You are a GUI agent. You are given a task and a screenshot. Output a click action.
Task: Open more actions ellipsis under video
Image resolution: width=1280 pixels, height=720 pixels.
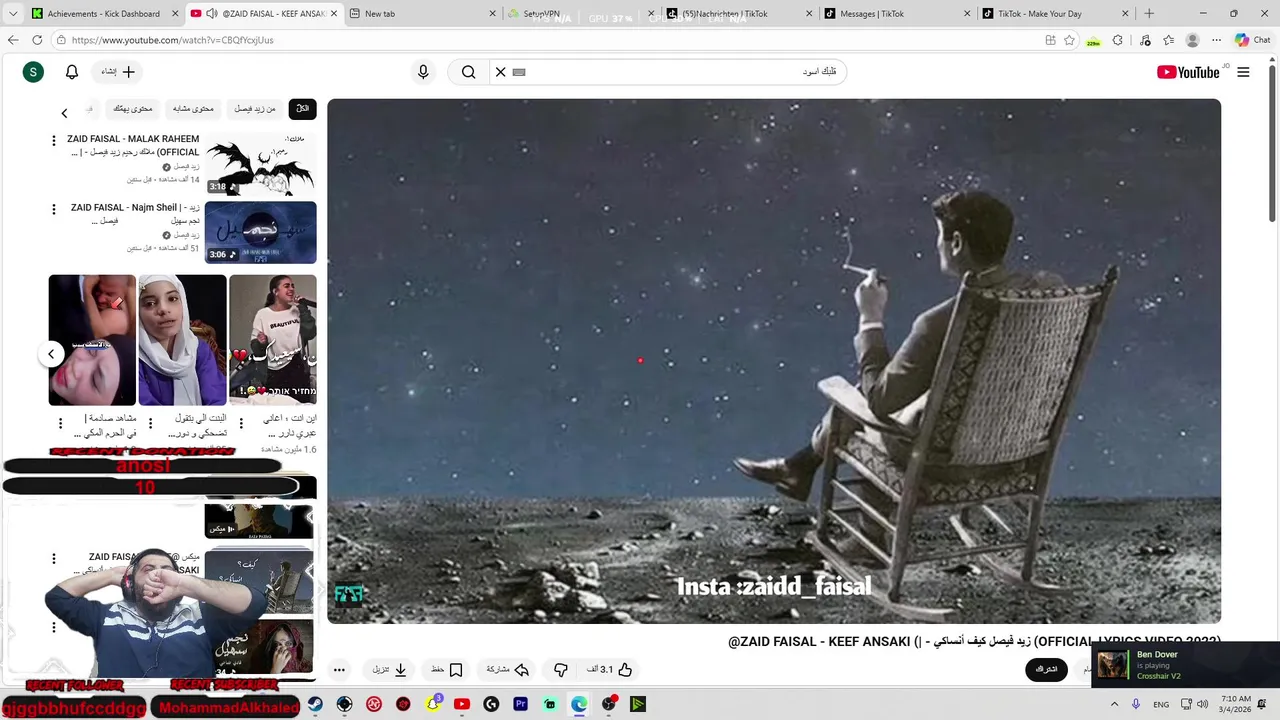(x=339, y=670)
